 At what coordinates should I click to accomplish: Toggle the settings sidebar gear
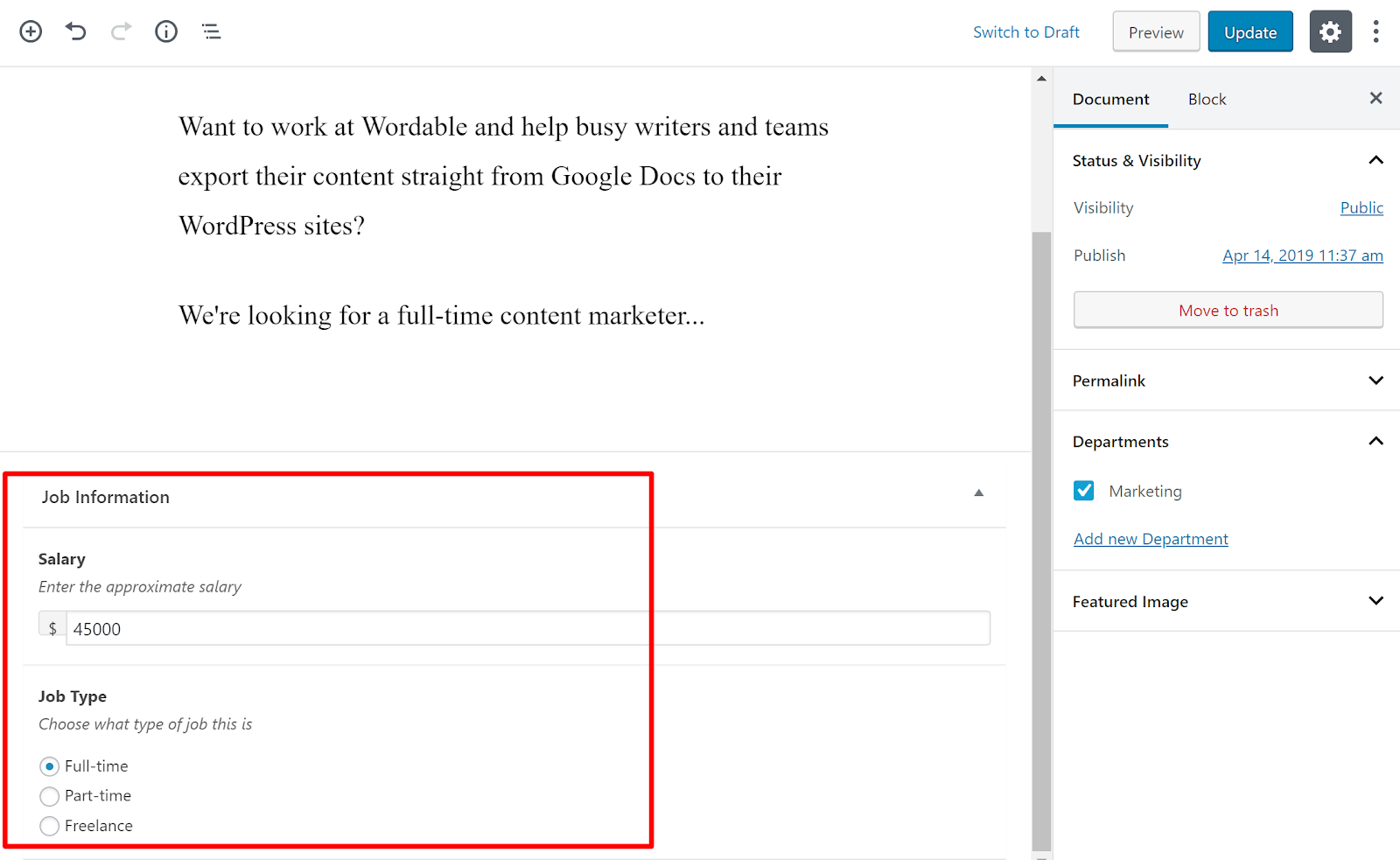tap(1330, 31)
